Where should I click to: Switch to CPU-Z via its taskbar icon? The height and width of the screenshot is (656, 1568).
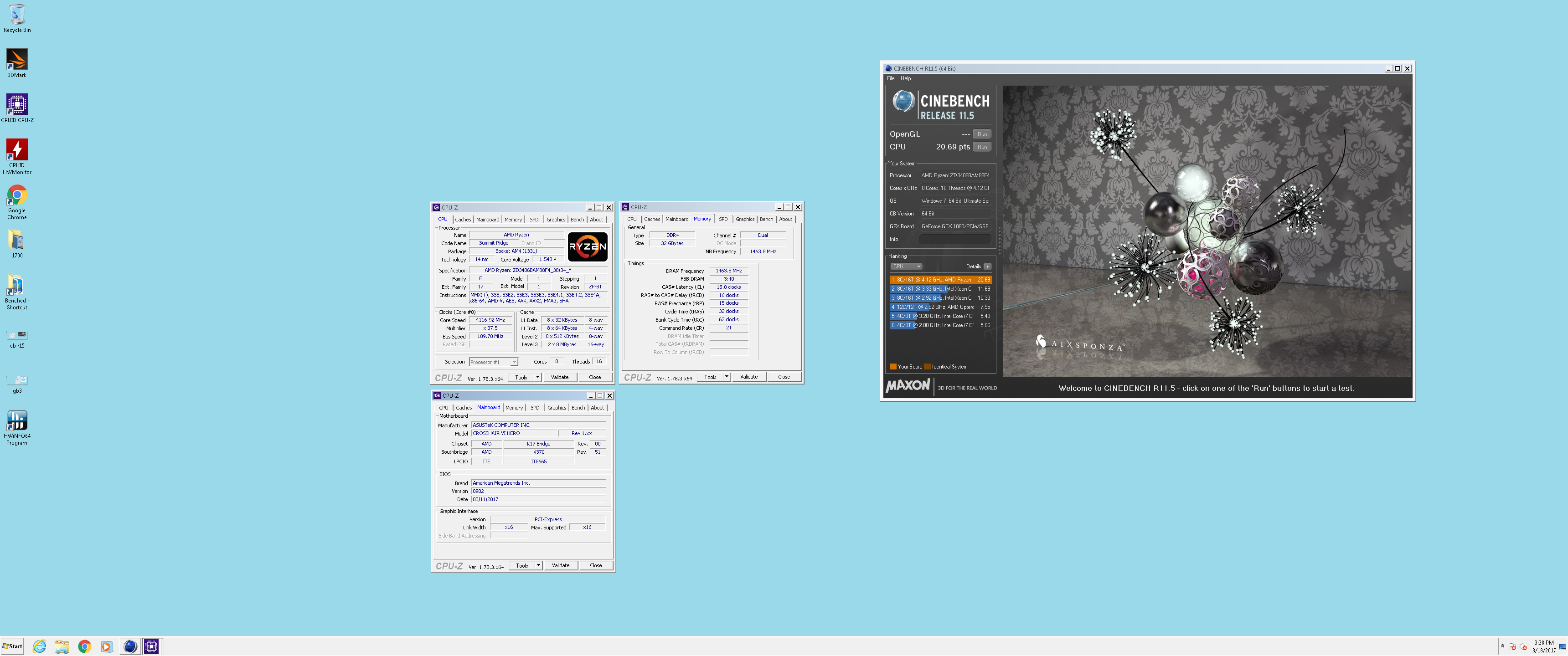(x=152, y=646)
